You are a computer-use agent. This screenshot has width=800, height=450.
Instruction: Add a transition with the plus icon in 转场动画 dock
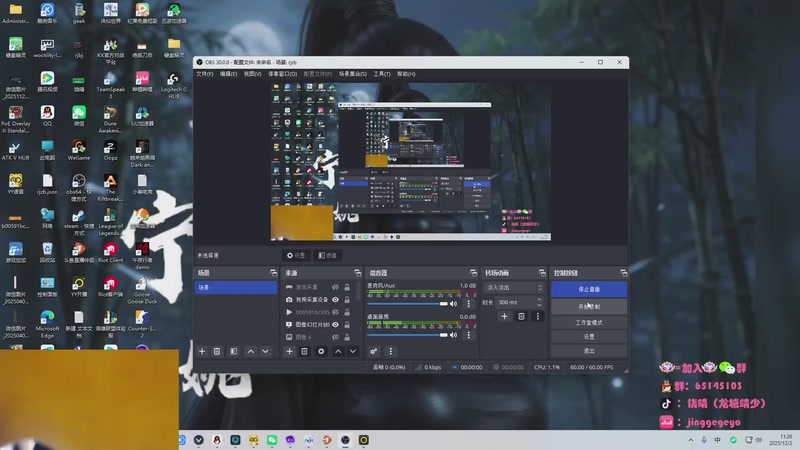(x=504, y=316)
